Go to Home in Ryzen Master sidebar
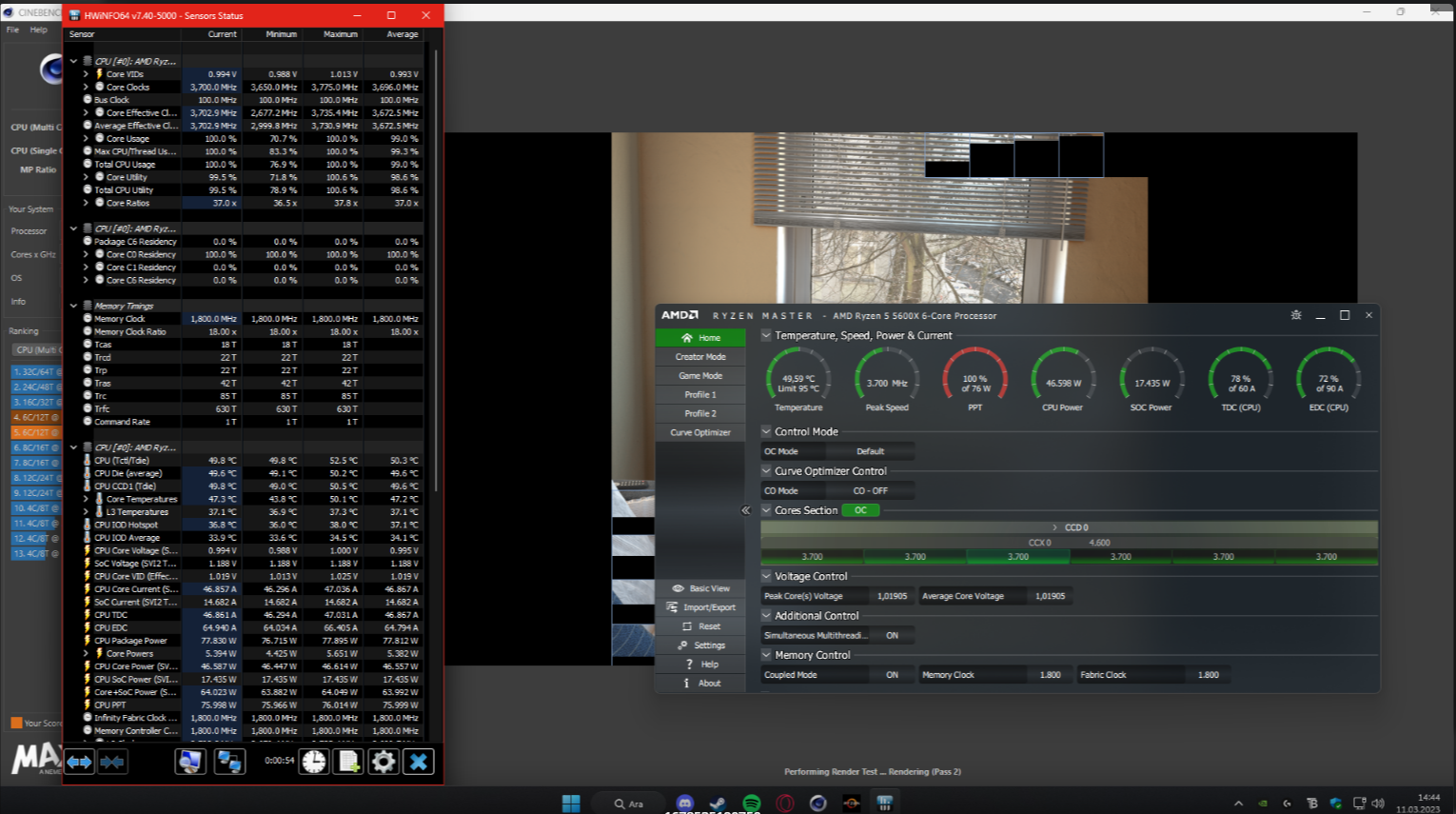The height and width of the screenshot is (814, 1456). [x=700, y=338]
